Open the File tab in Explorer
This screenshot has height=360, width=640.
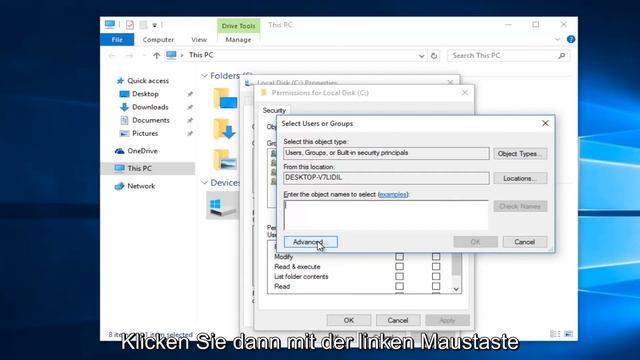[x=117, y=40]
